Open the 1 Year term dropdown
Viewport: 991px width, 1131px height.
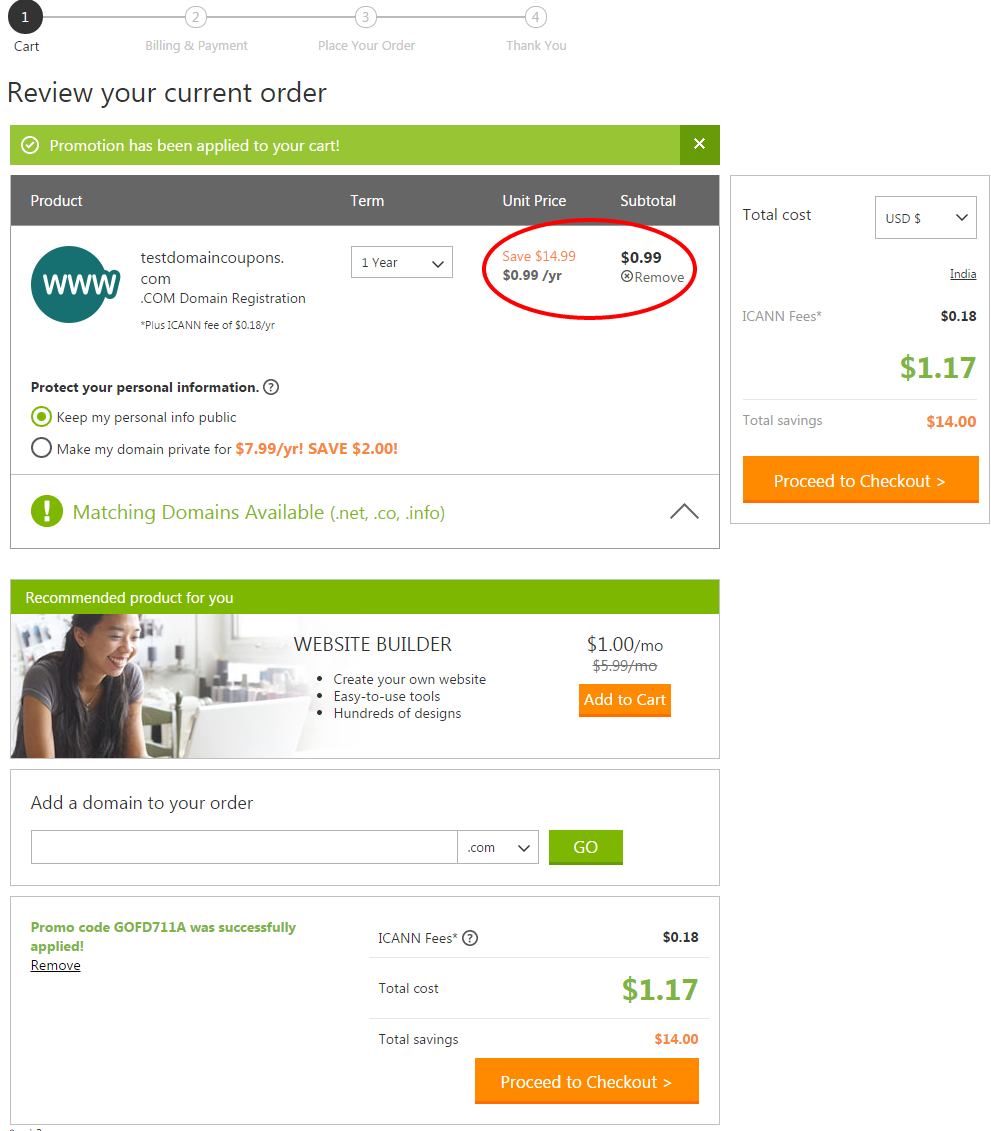[402, 263]
